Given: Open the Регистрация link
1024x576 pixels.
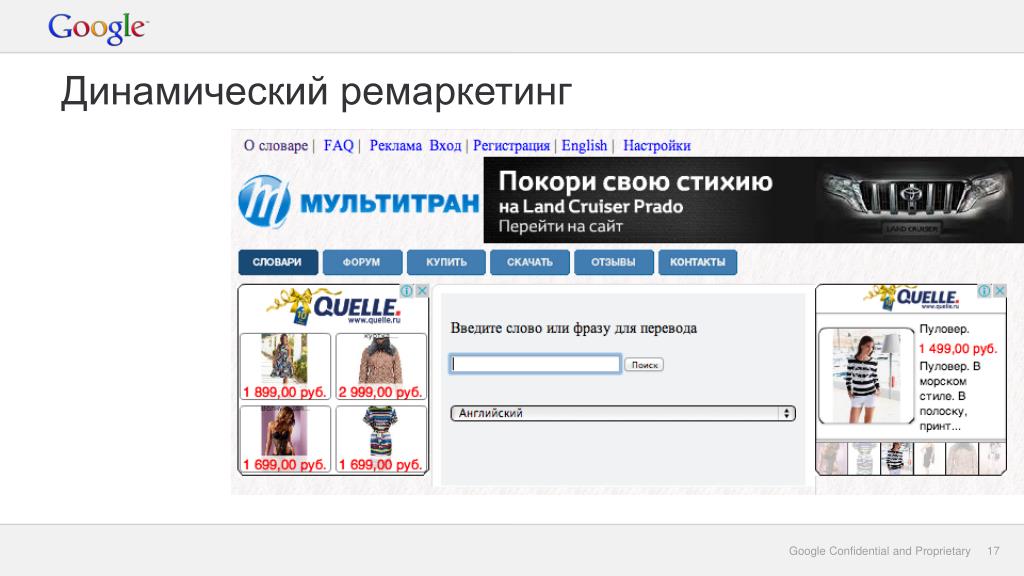Looking at the screenshot, I should pos(511,146).
